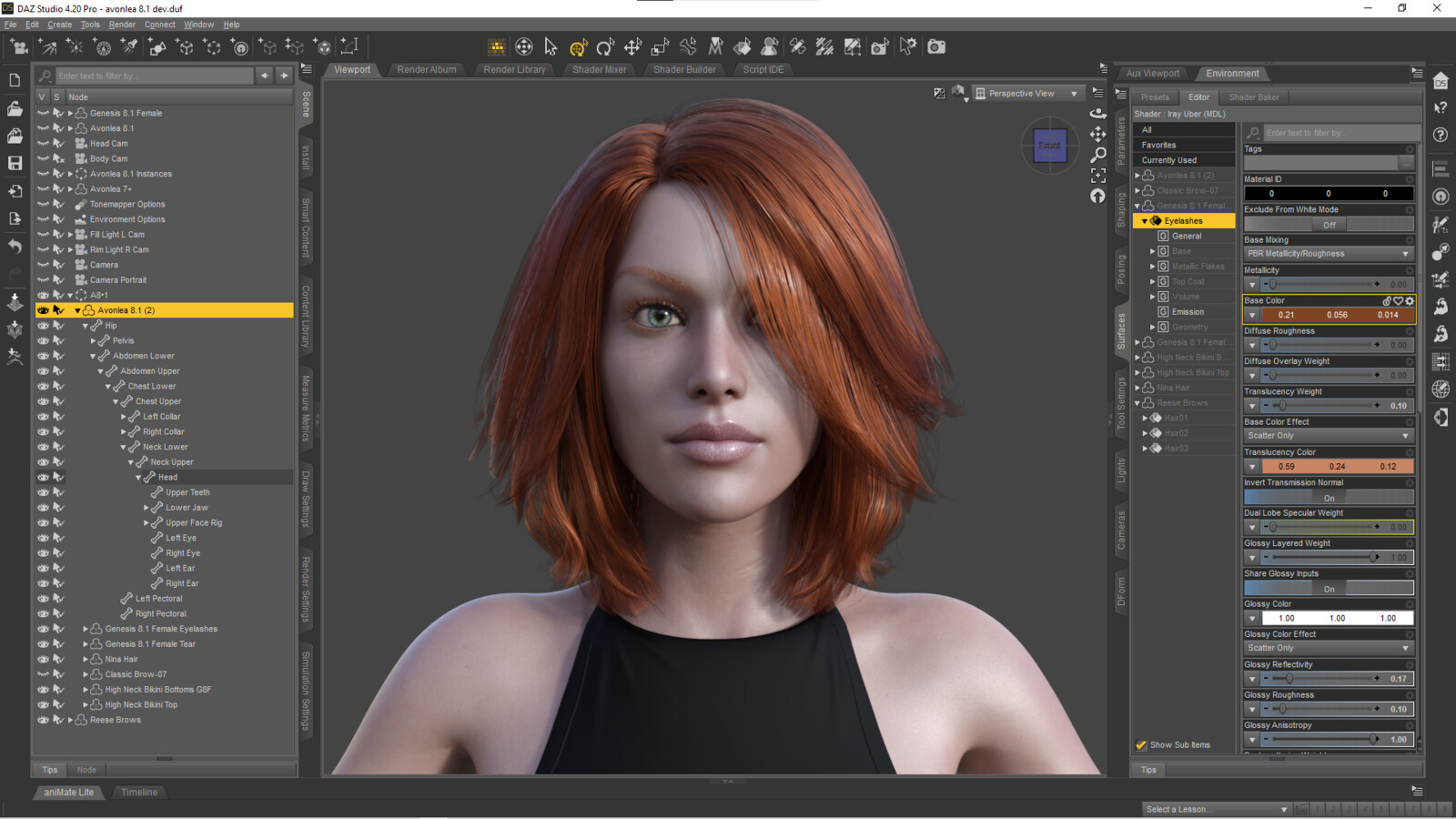Reset the viewport camera with up-arrow icon
The width and height of the screenshot is (1456, 819).
click(x=1098, y=197)
